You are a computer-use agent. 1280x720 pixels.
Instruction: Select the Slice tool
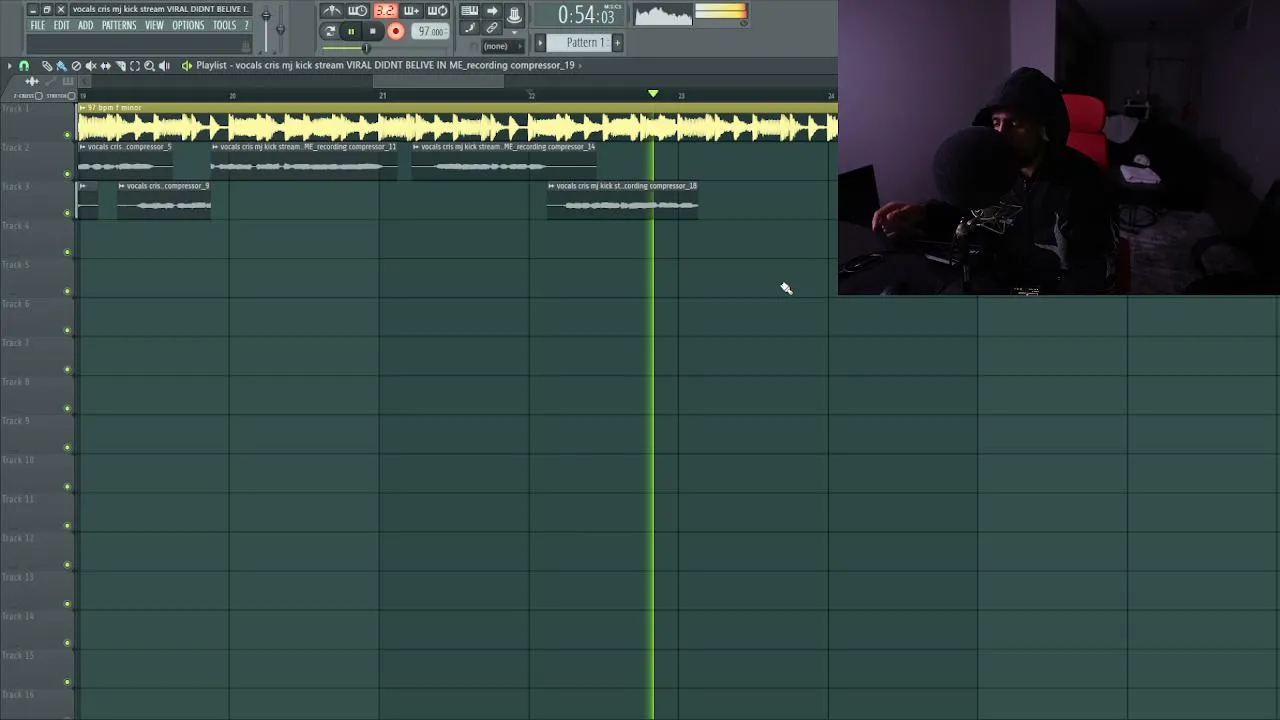[120, 66]
